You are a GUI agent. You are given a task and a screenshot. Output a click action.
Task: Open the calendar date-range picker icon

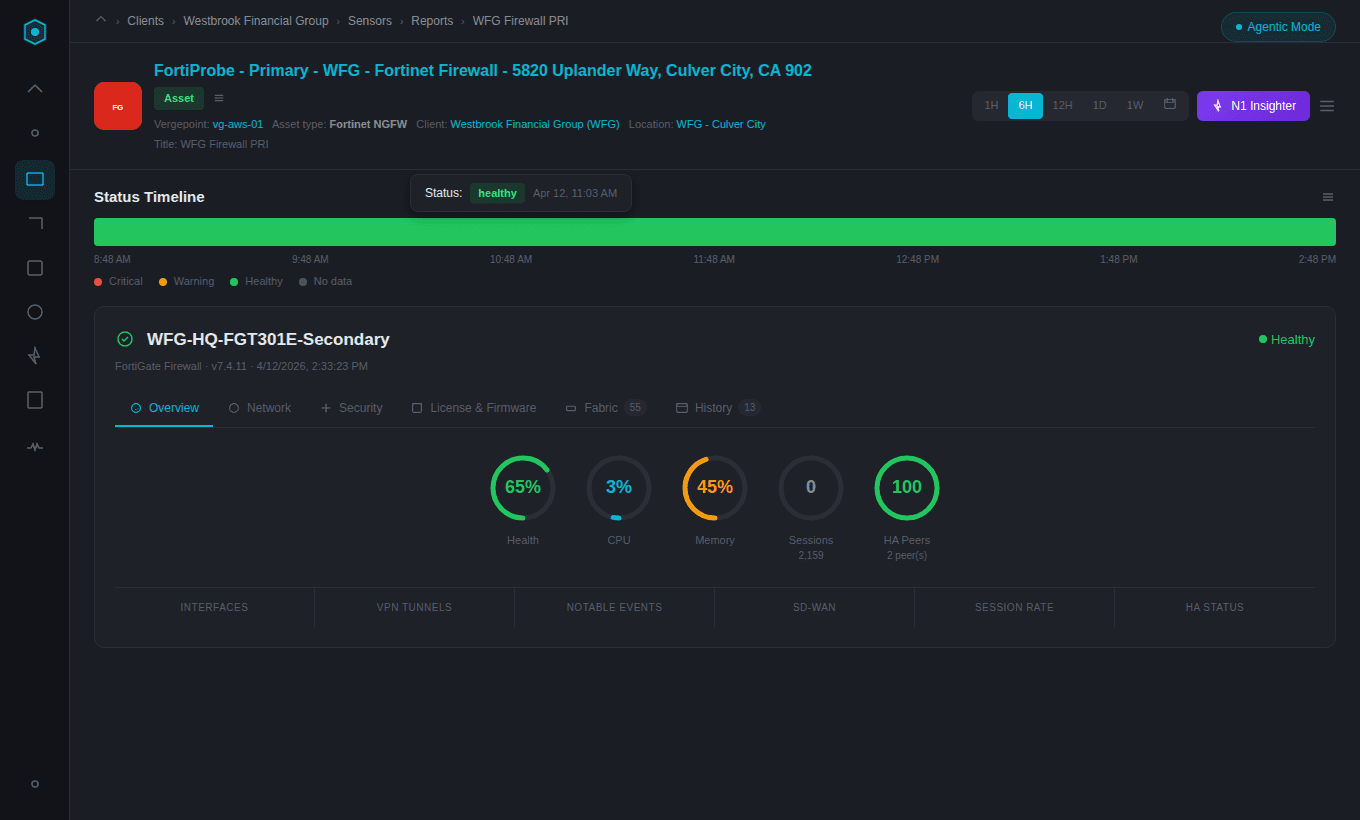(x=1170, y=104)
